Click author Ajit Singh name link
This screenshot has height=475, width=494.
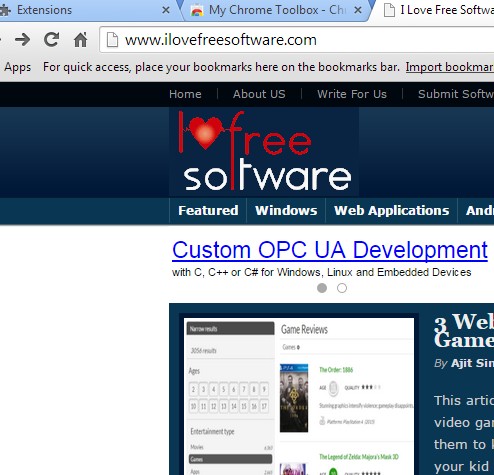point(472,363)
